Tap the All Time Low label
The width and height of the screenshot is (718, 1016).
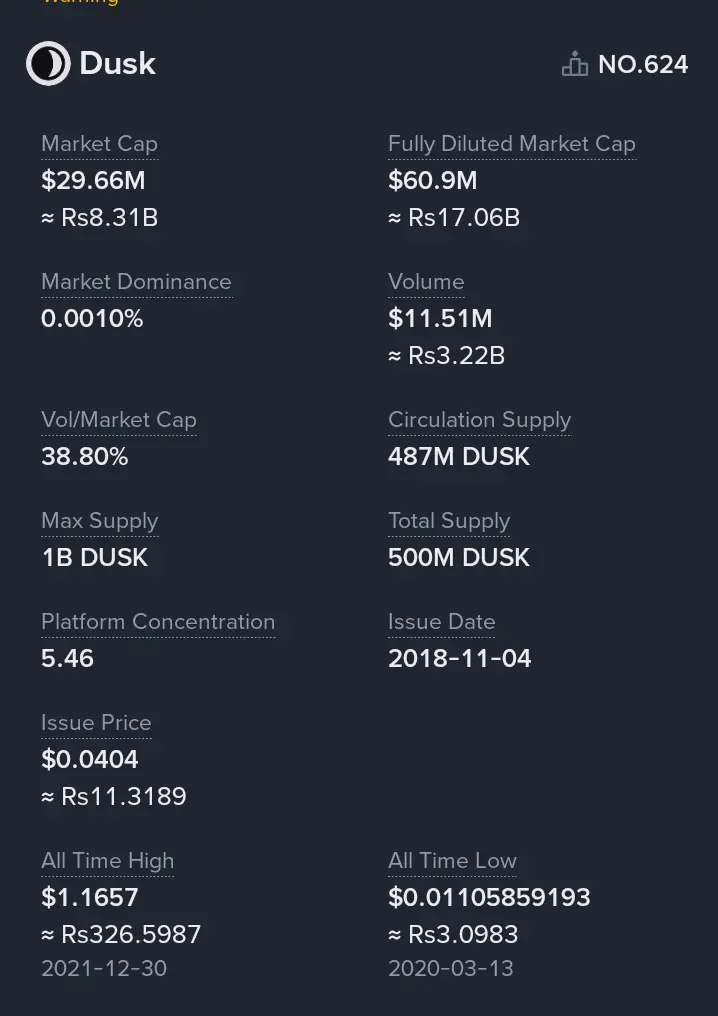(x=452, y=861)
